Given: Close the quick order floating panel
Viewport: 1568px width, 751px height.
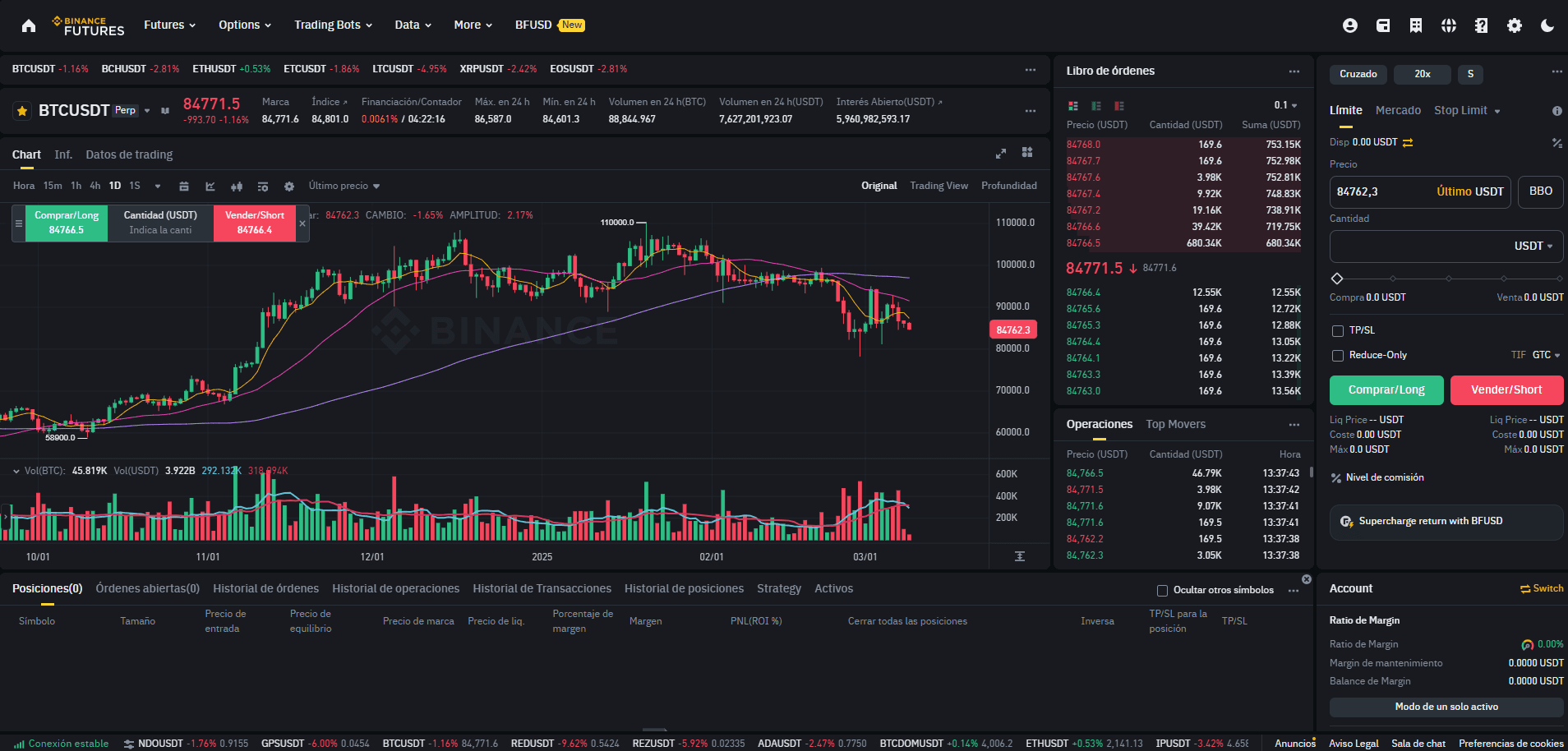Looking at the screenshot, I should pyautogui.click(x=302, y=223).
